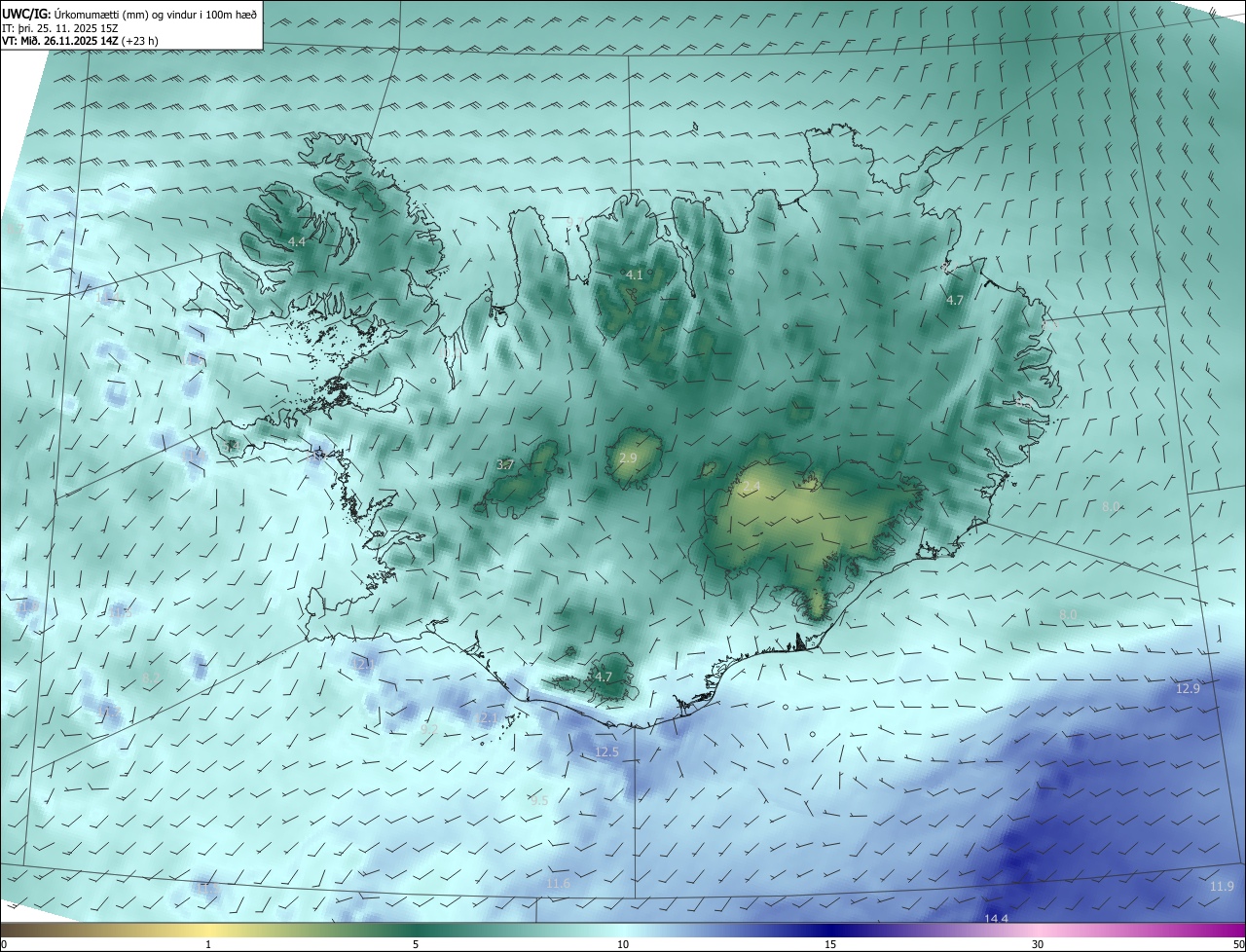
Task: Click the 'VT: Mið. 26.11.2025 14Z (+23 h)' line
Action: tap(80, 41)
